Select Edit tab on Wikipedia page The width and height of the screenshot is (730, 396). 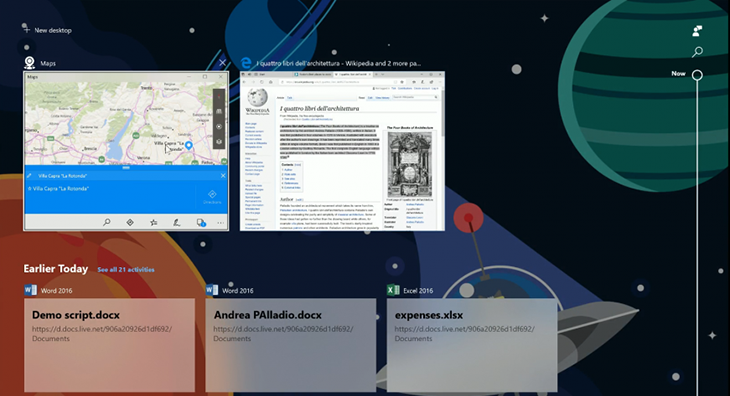tap(371, 98)
